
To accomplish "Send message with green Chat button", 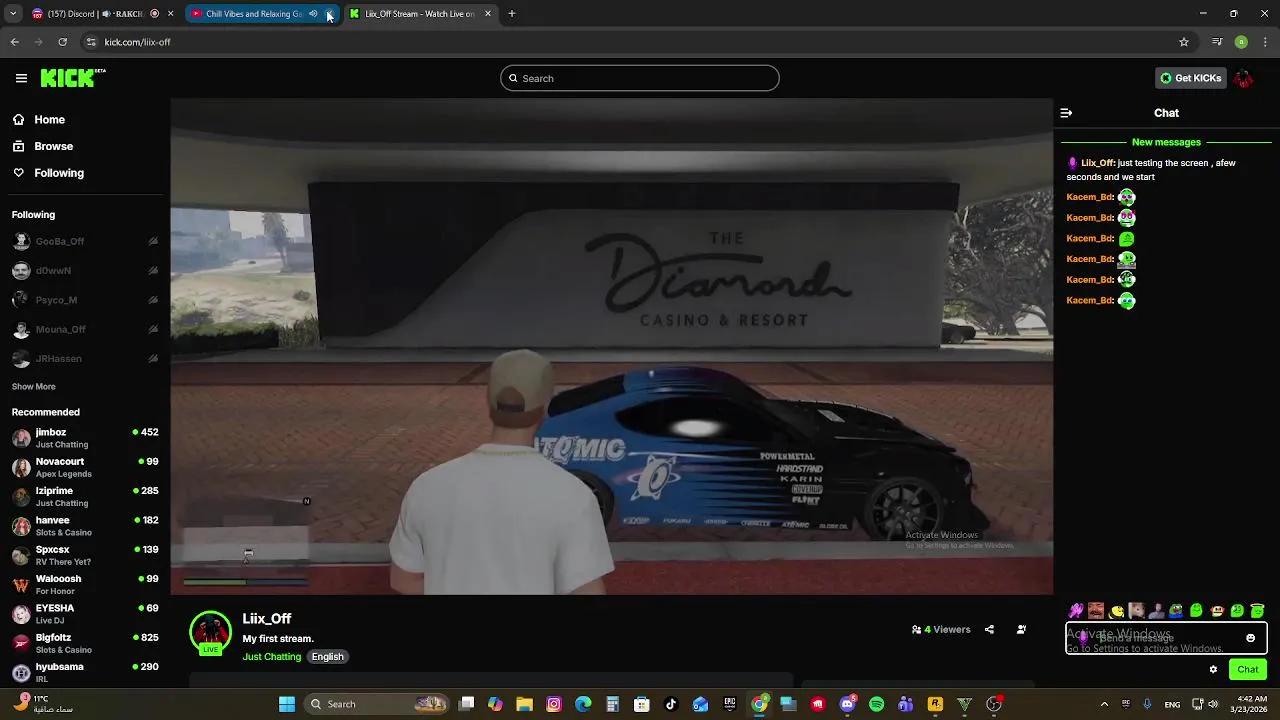I will [x=1248, y=669].
